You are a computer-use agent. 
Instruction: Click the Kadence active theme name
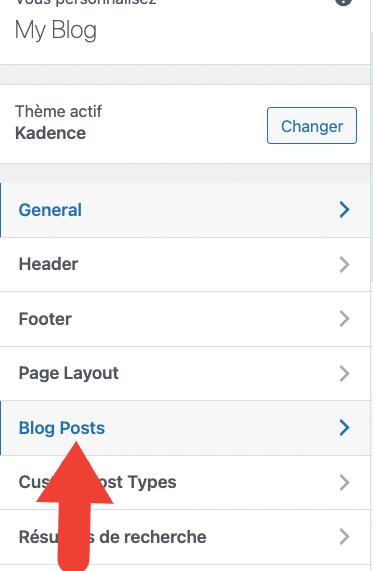(51, 133)
